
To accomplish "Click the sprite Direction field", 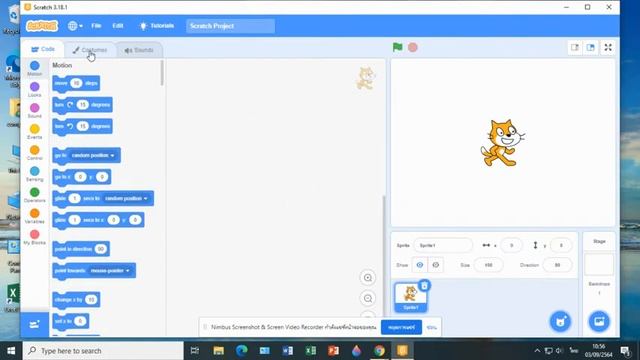I will tap(558, 265).
